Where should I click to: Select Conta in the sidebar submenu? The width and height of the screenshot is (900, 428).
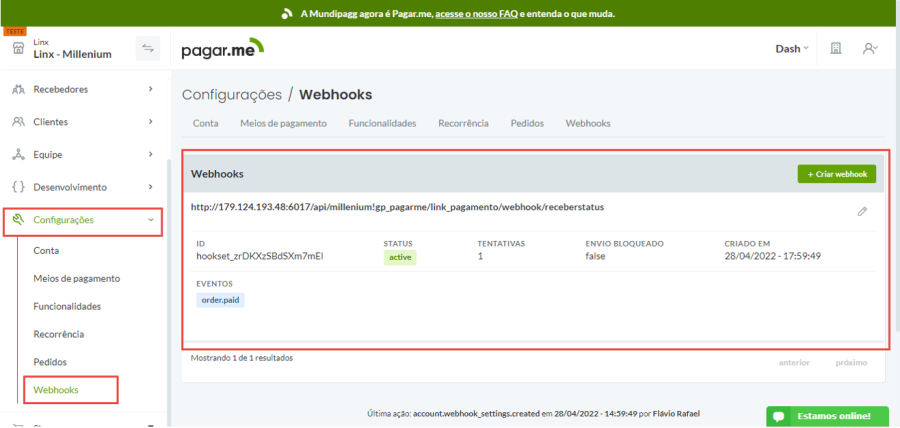tap(46, 251)
